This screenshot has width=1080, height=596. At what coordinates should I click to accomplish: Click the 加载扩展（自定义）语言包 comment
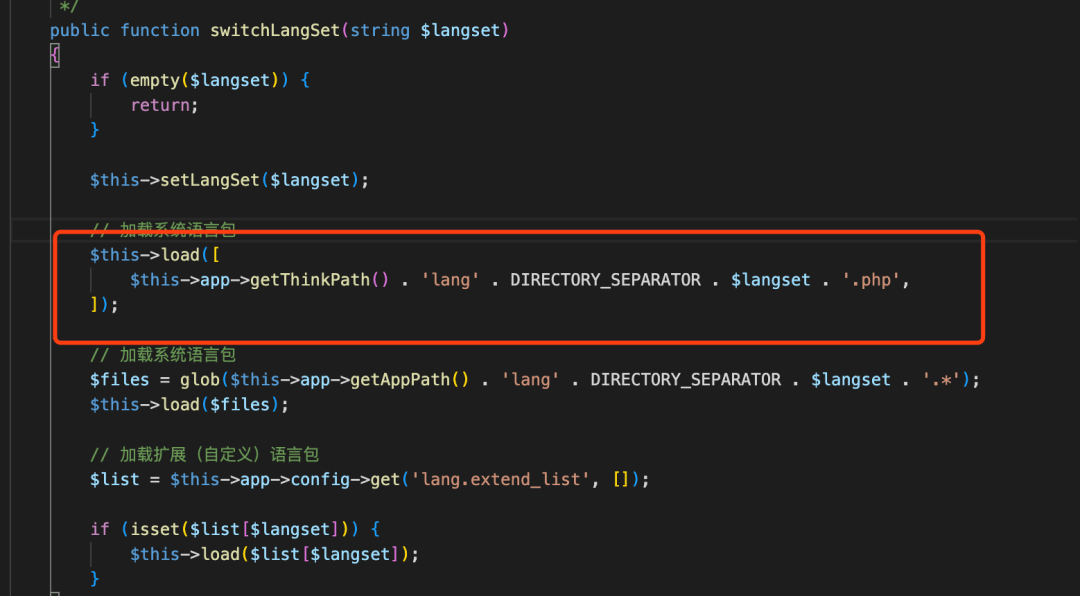(x=219, y=454)
